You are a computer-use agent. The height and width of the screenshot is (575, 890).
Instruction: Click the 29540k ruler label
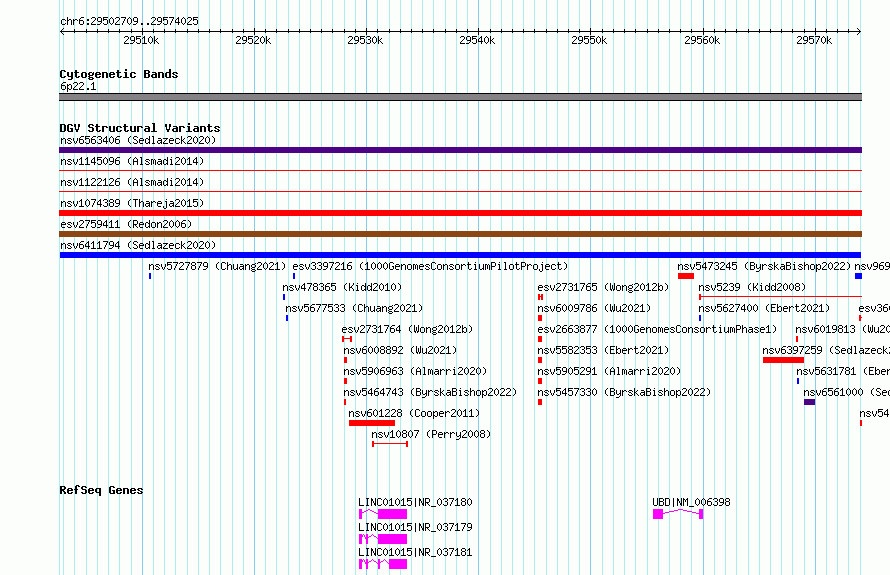pyautogui.click(x=477, y=40)
